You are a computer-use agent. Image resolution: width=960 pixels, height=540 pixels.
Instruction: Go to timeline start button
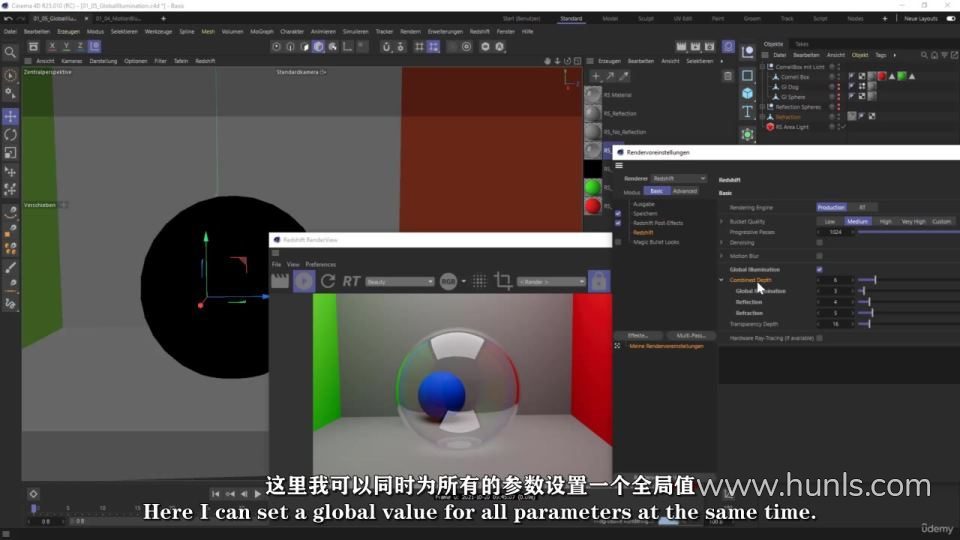tap(216, 493)
